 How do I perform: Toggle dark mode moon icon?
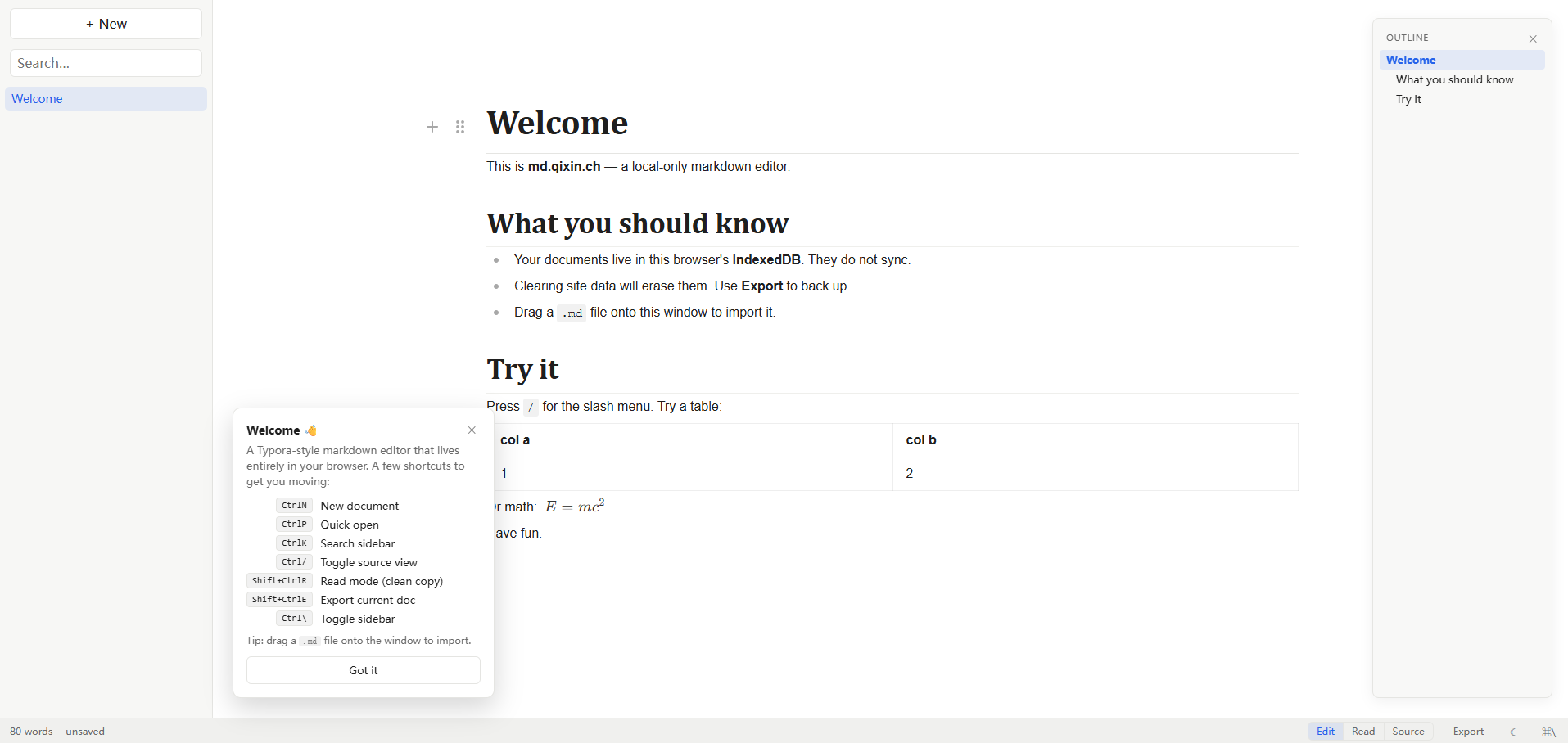click(x=1514, y=732)
